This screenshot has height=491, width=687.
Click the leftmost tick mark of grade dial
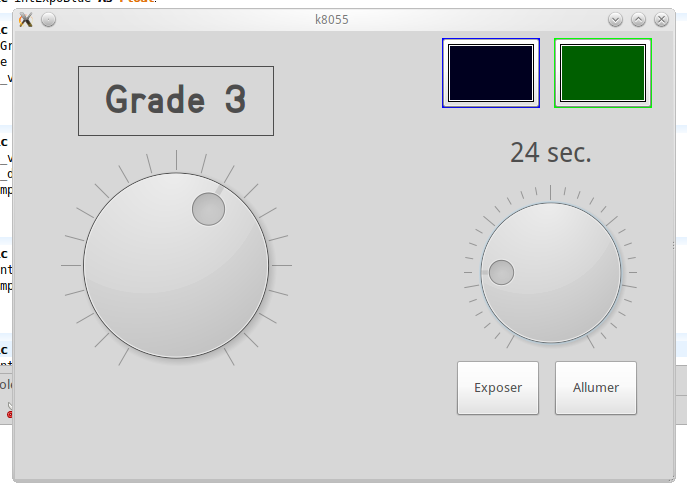[70, 265]
